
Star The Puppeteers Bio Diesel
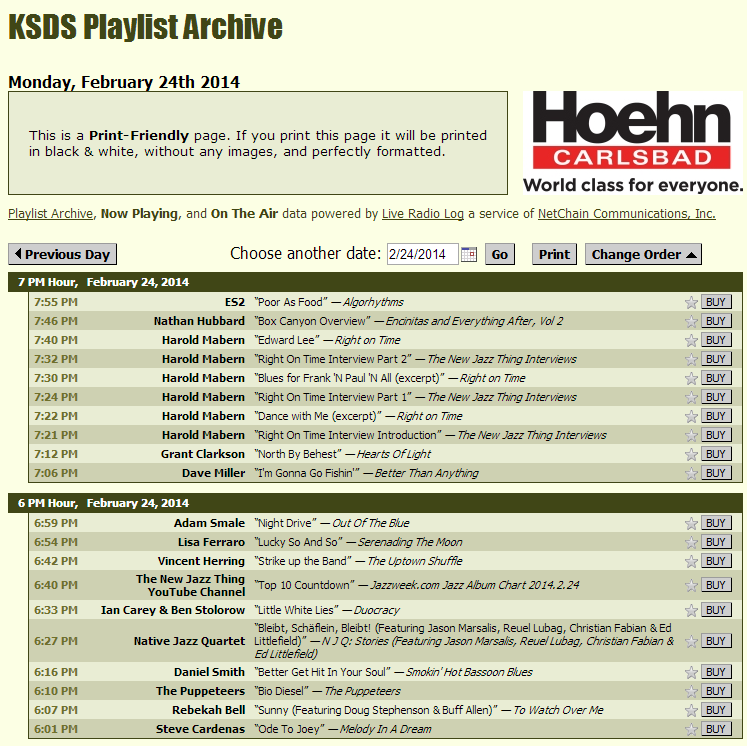pos(691,692)
